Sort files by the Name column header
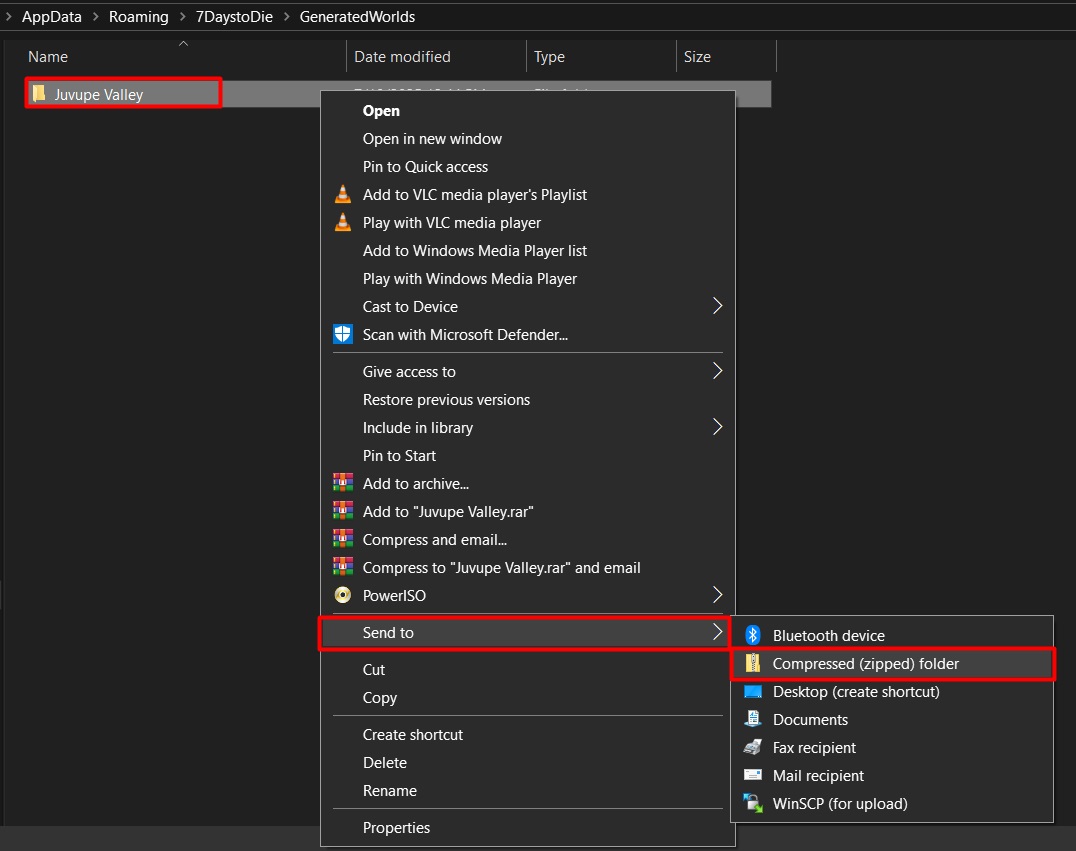 tap(48, 57)
